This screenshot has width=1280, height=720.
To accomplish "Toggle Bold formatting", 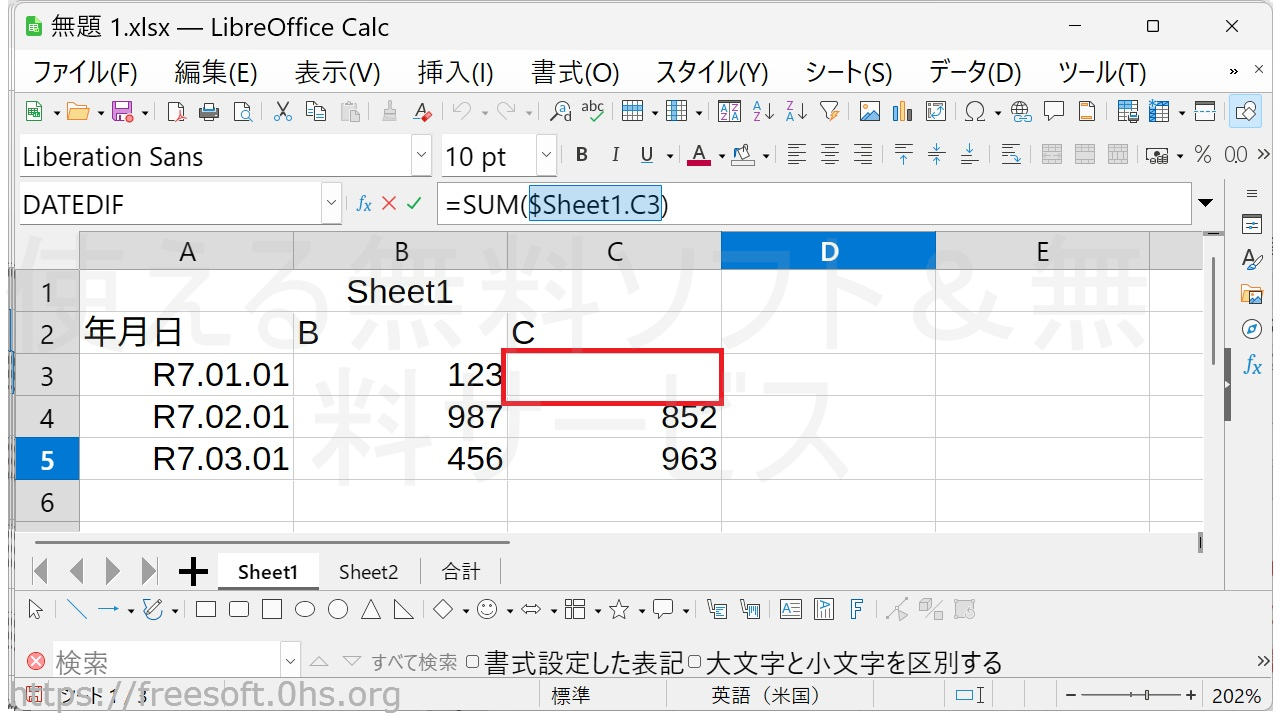I will pyautogui.click(x=582, y=155).
